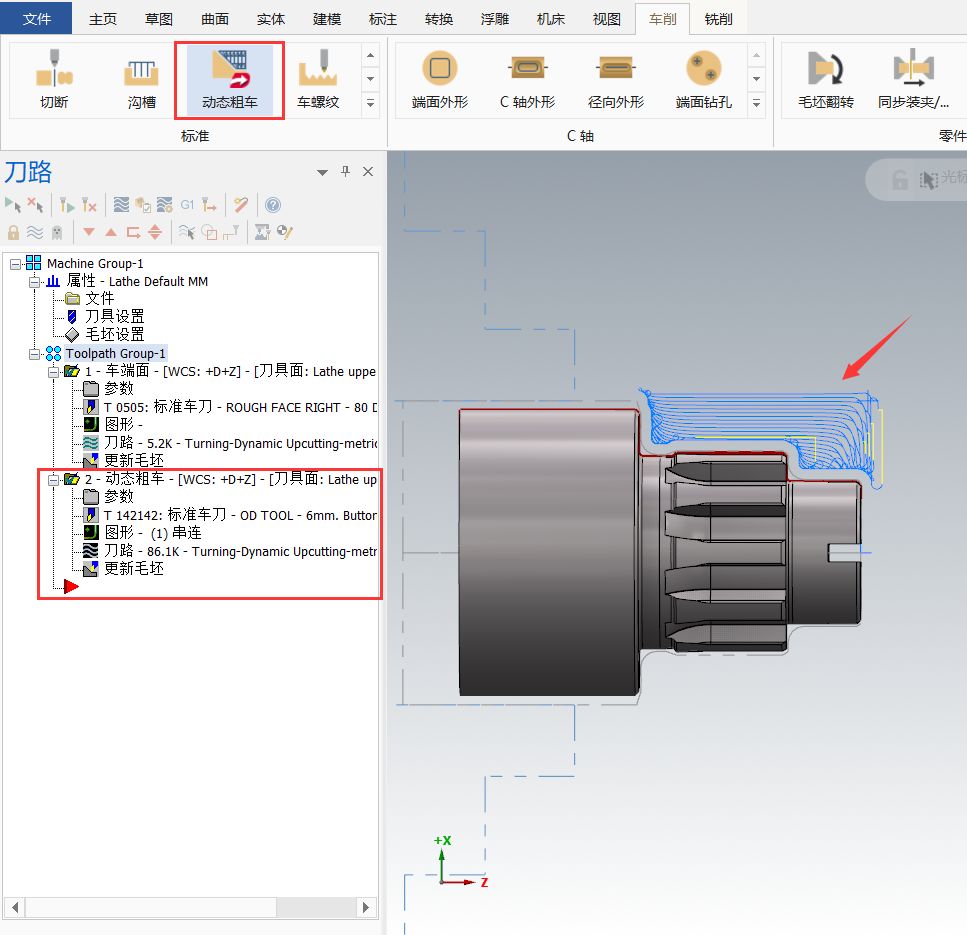Pick the C 轴外形 contour toolpath
Screen dimensions: 967x935
pos(528,79)
